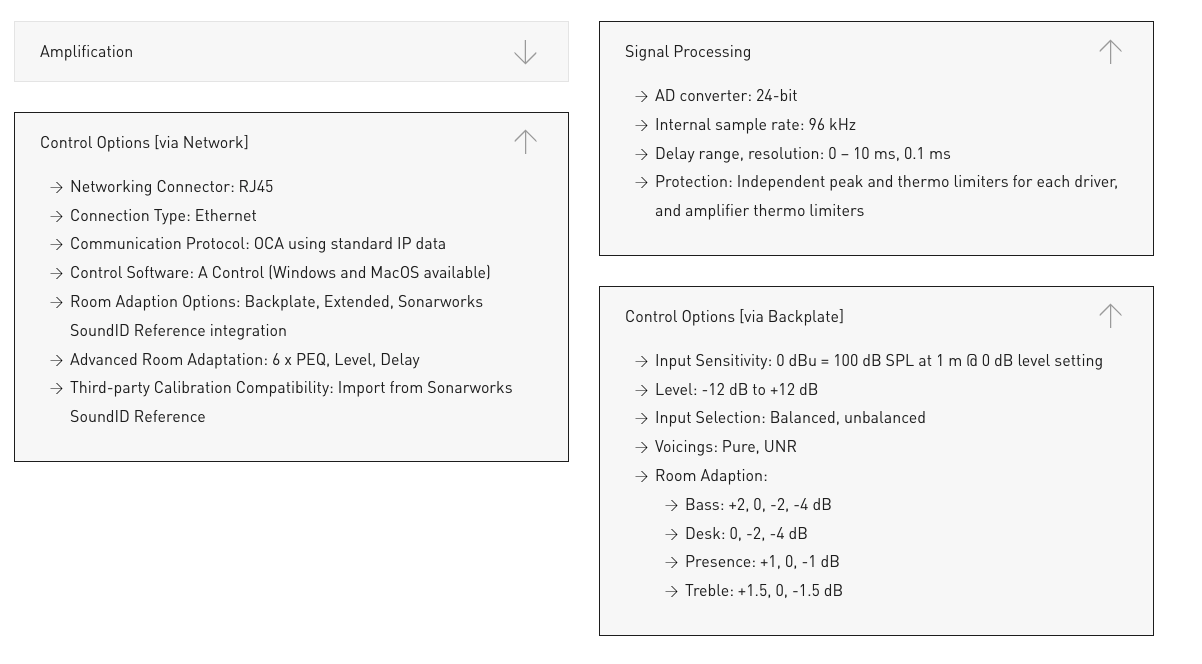Viewport: 1202px width, 664px height.
Task: Select the Control Options [via Backplate] title
Action: pyautogui.click(x=734, y=317)
